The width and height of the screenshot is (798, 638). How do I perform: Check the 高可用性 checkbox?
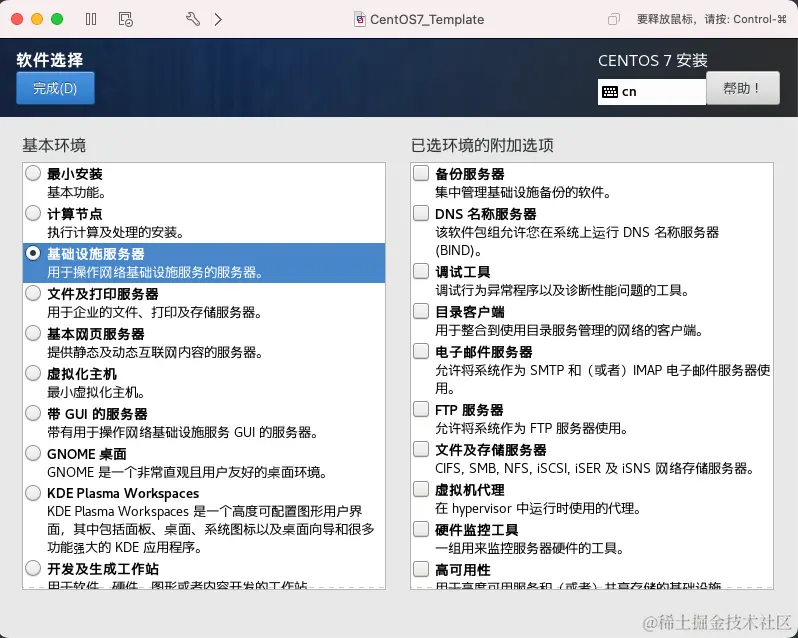coord(421,569)
